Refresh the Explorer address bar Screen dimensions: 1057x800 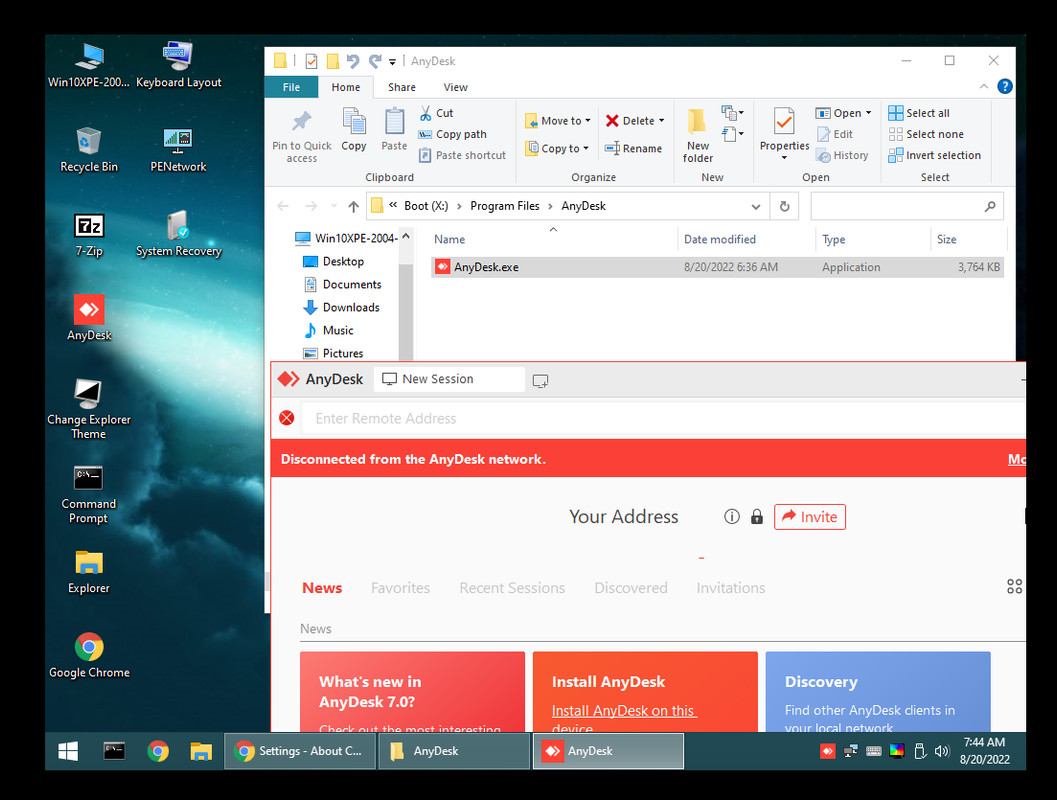[785, 206]
